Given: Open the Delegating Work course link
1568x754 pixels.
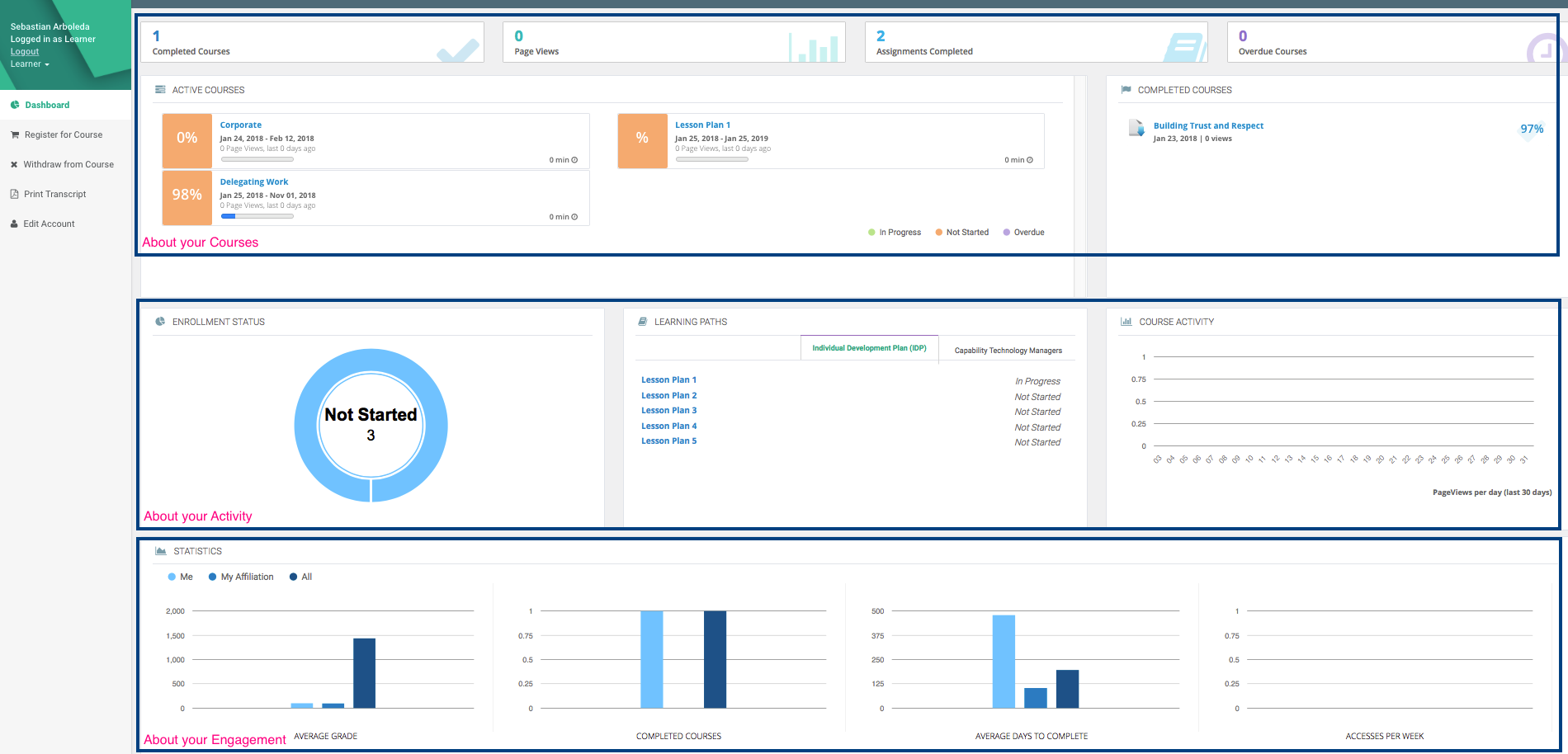Looking at the screenshot, I should click(x=254, y=181).
